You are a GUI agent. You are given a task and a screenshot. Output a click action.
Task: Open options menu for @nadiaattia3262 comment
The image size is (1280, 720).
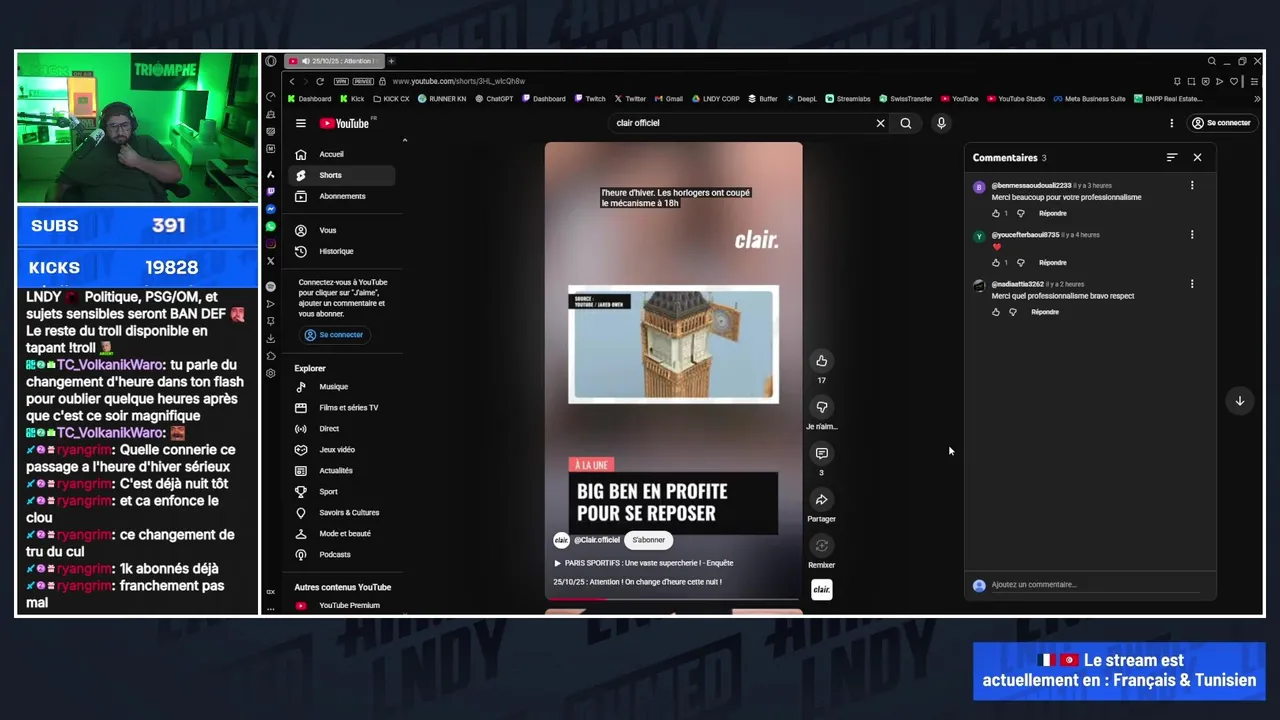[1191, 284]
